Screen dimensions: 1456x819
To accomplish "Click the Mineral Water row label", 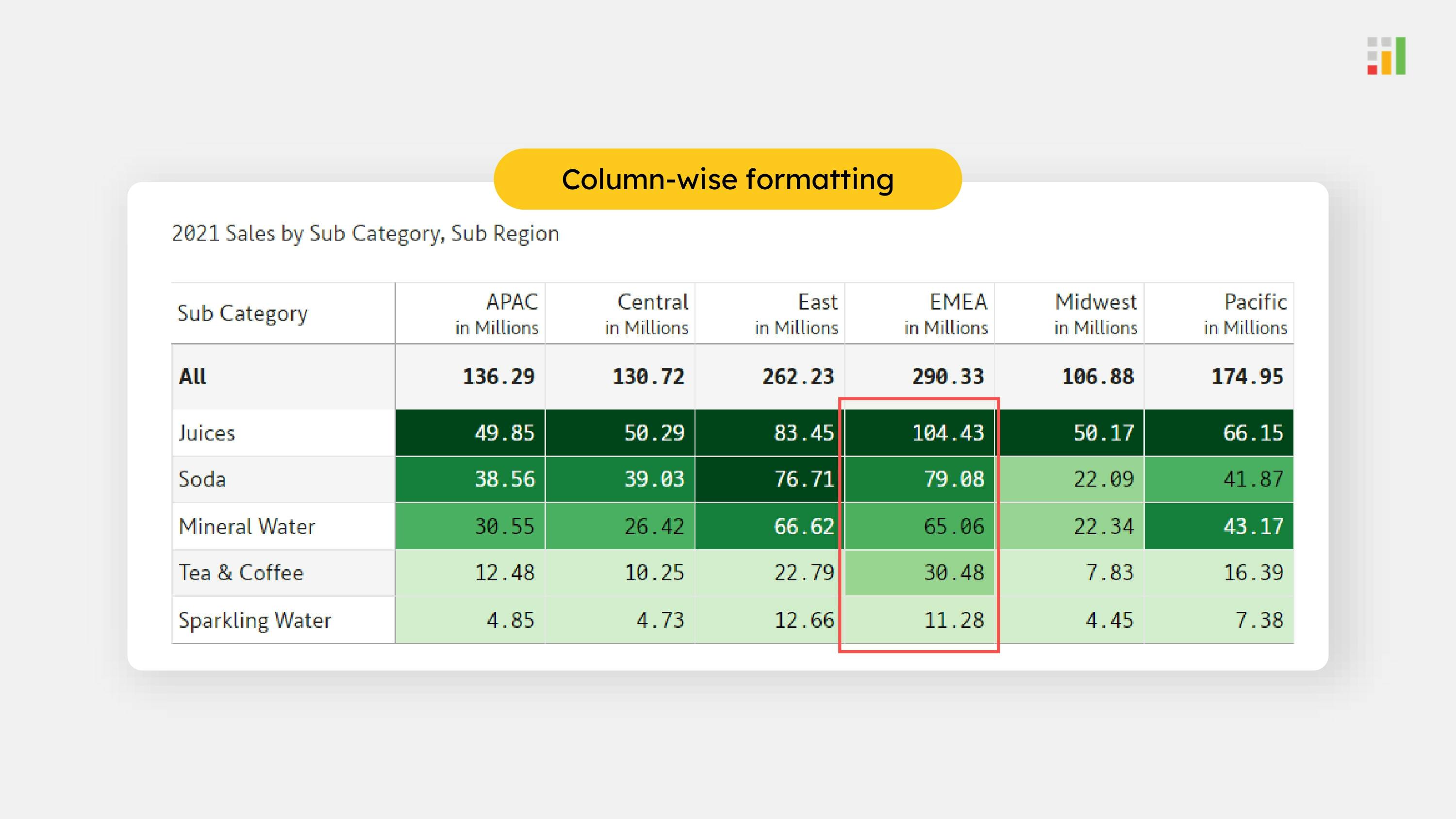I will [247, 527].
